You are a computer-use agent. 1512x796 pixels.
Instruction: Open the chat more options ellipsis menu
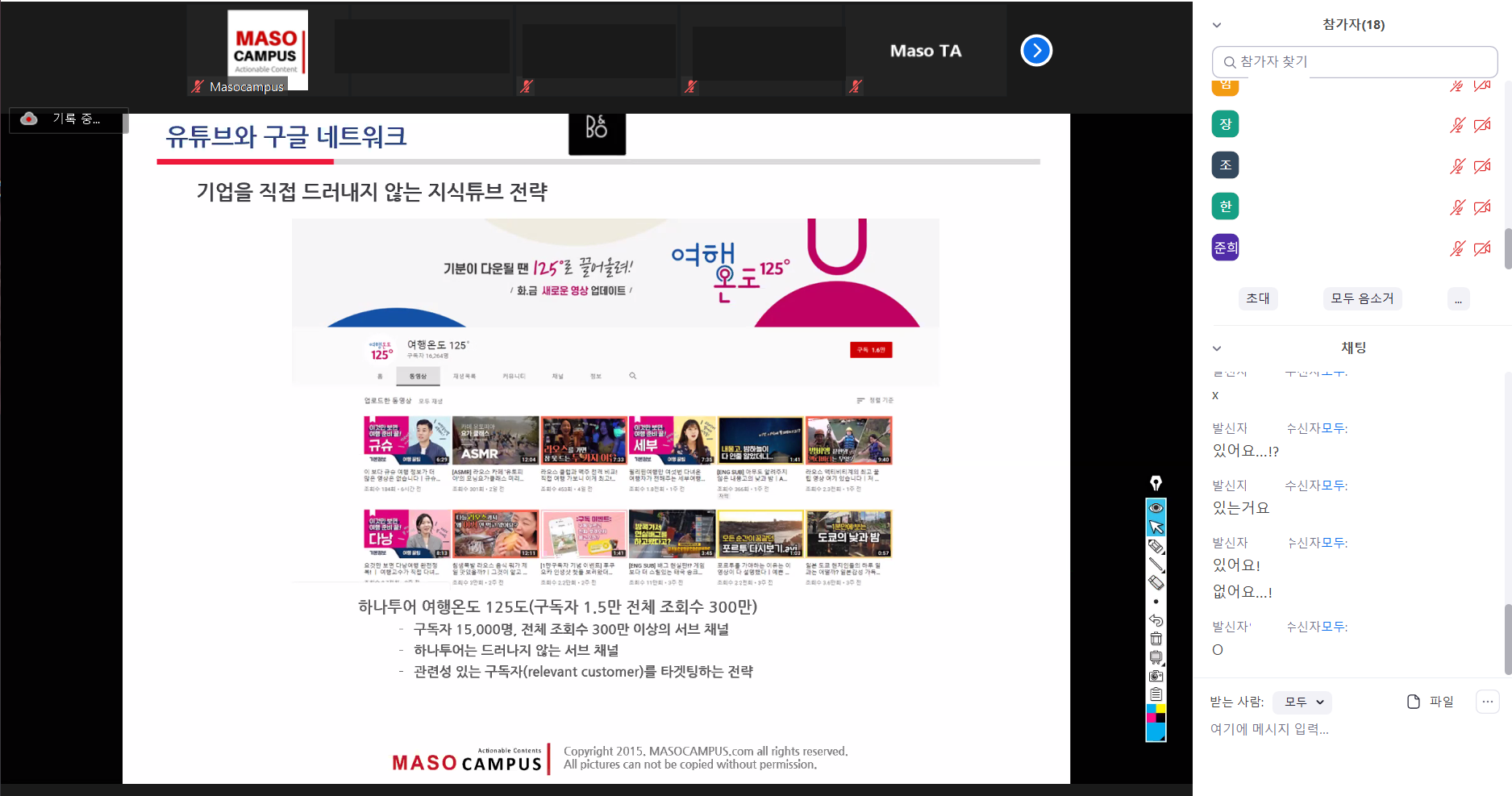(x=1487, y=702)
